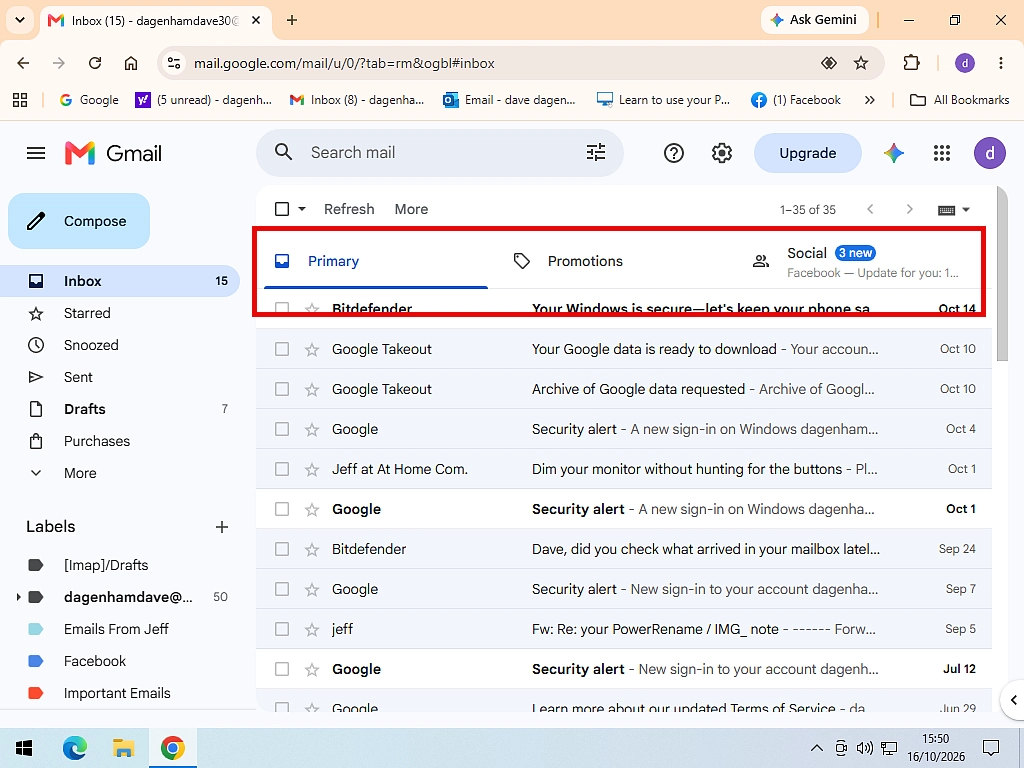Show hidden system tray icons
This screenshot has width=1024, height=768.
point(816,748)
